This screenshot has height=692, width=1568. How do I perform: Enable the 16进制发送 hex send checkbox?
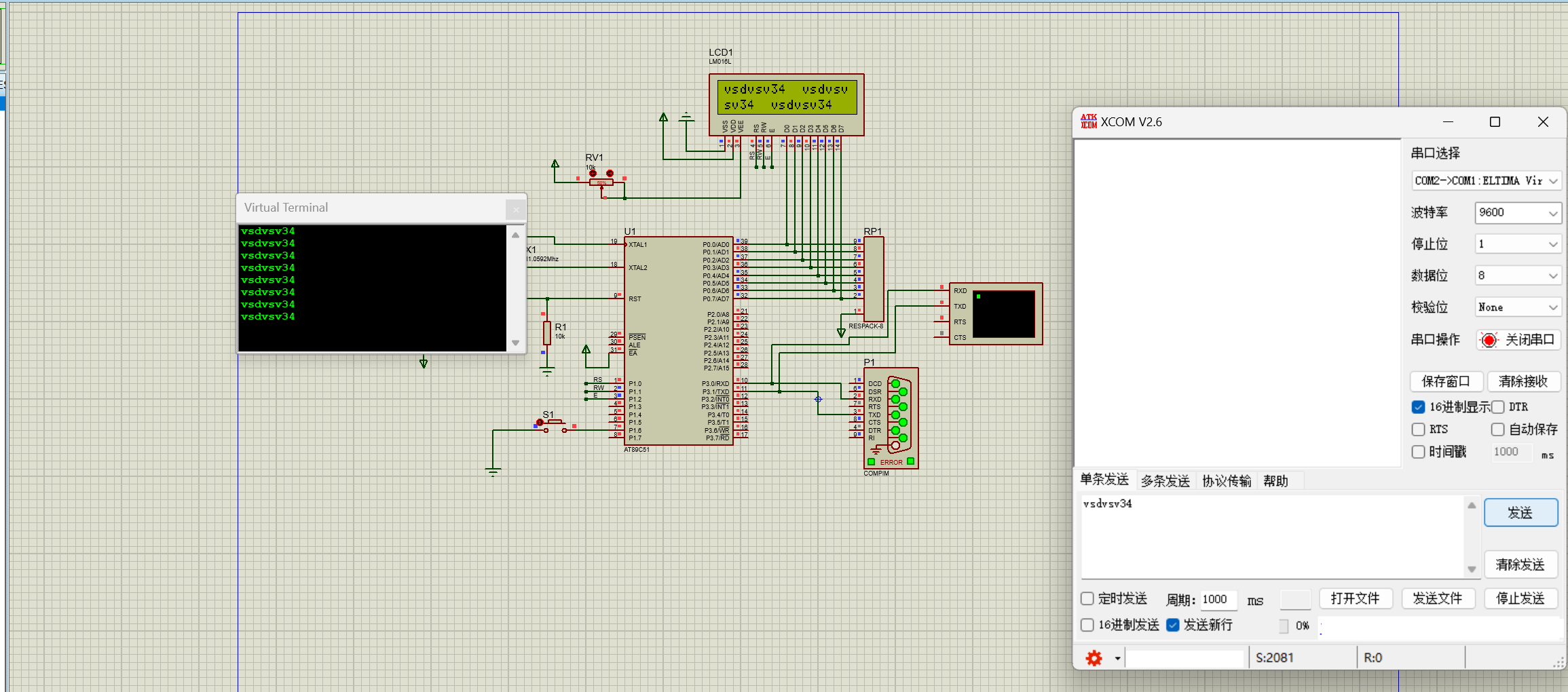click(x=1087, y=625)
